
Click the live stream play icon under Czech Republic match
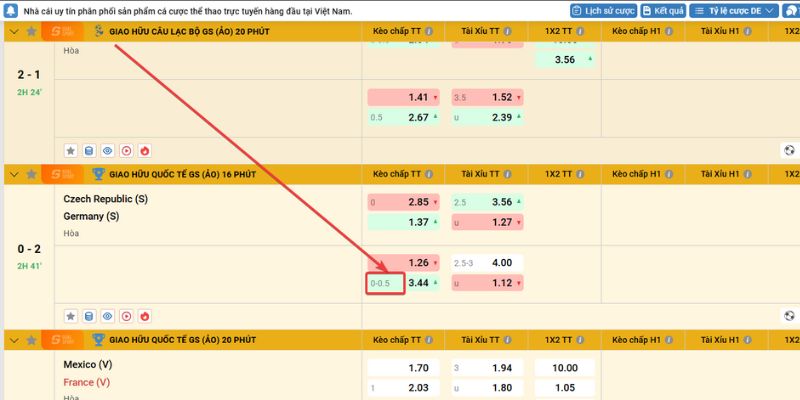(126, 316)
